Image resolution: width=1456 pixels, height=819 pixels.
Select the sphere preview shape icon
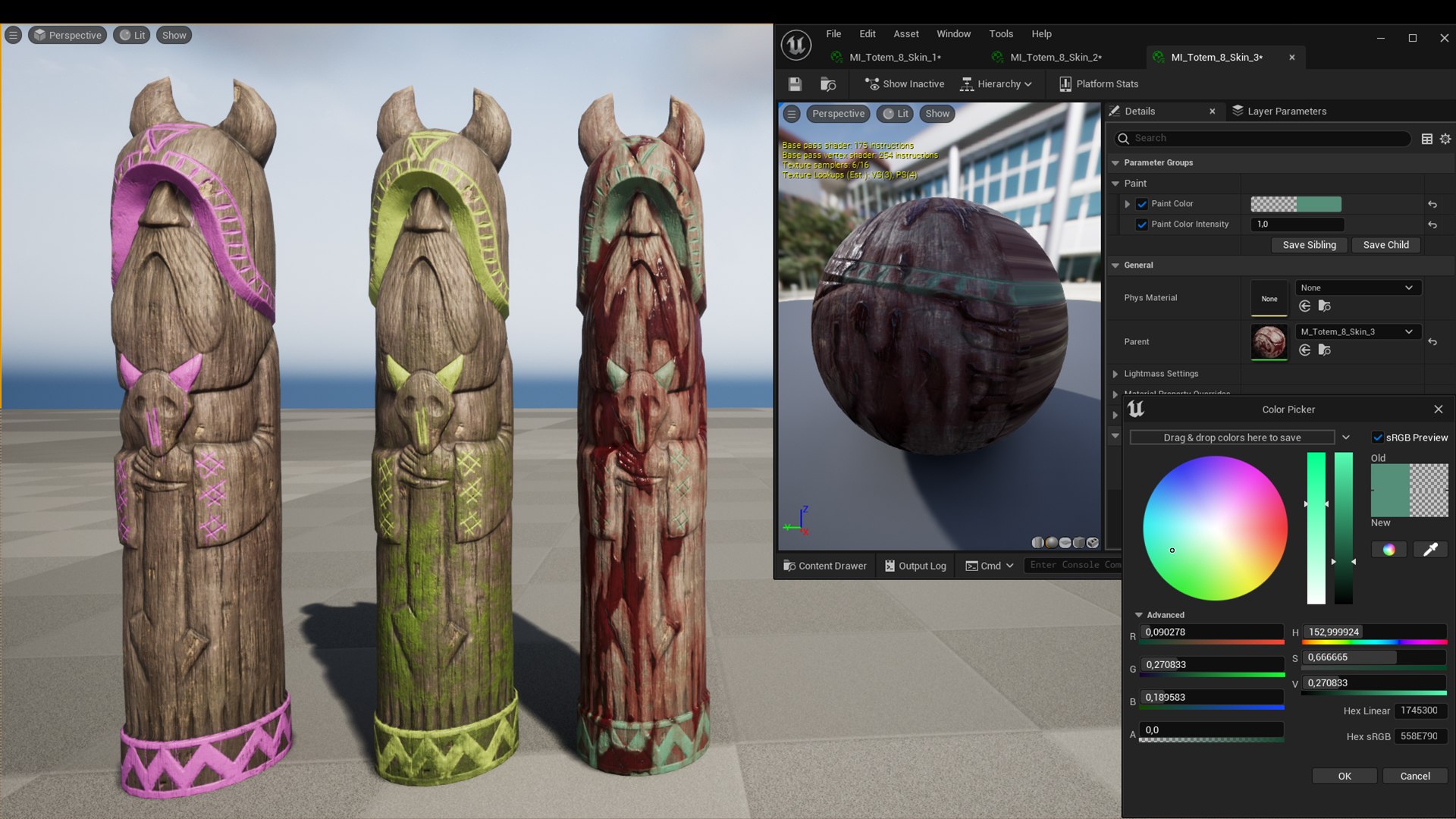point(1051,542)
